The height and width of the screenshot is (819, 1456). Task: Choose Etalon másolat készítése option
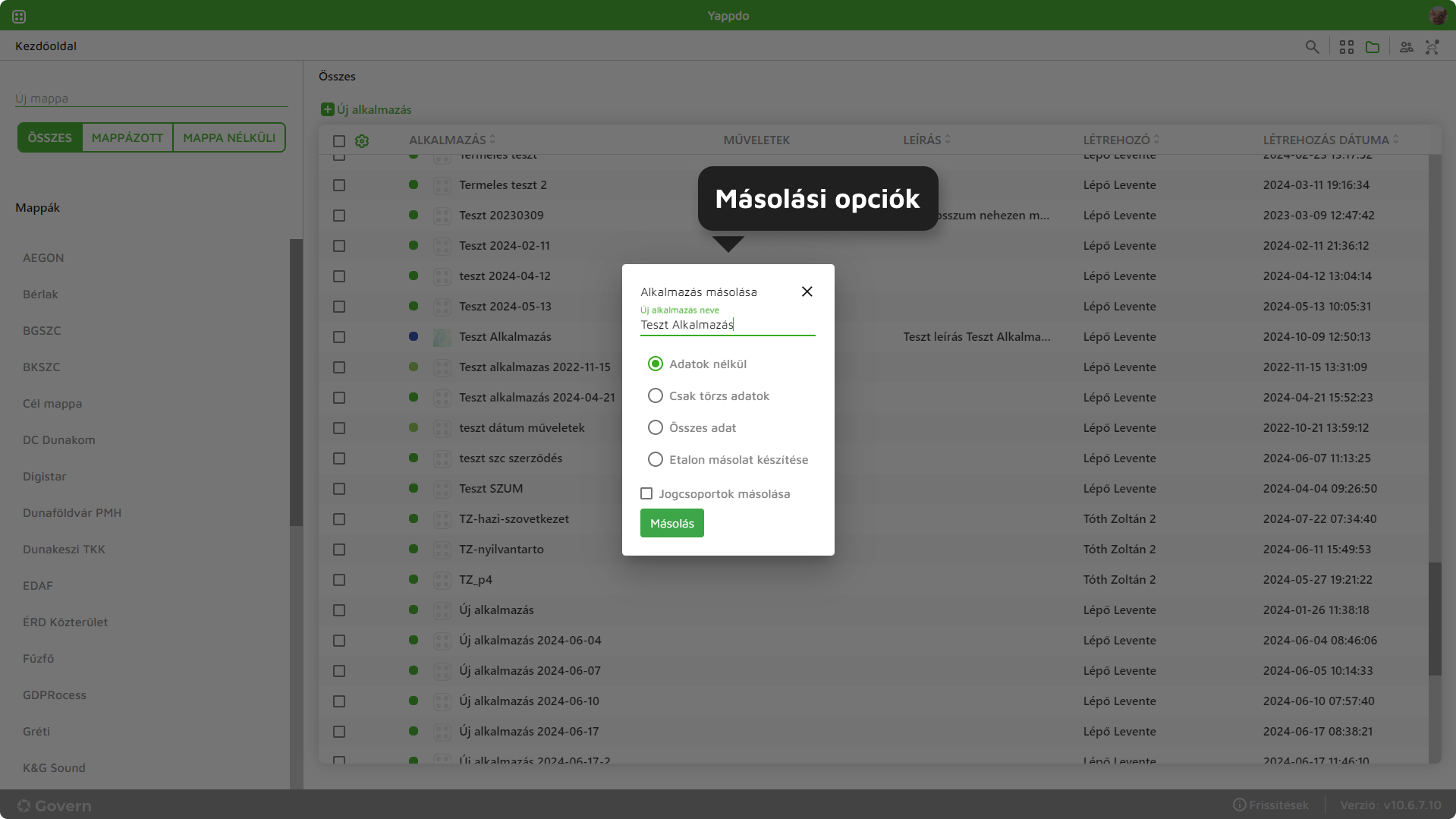656,459
